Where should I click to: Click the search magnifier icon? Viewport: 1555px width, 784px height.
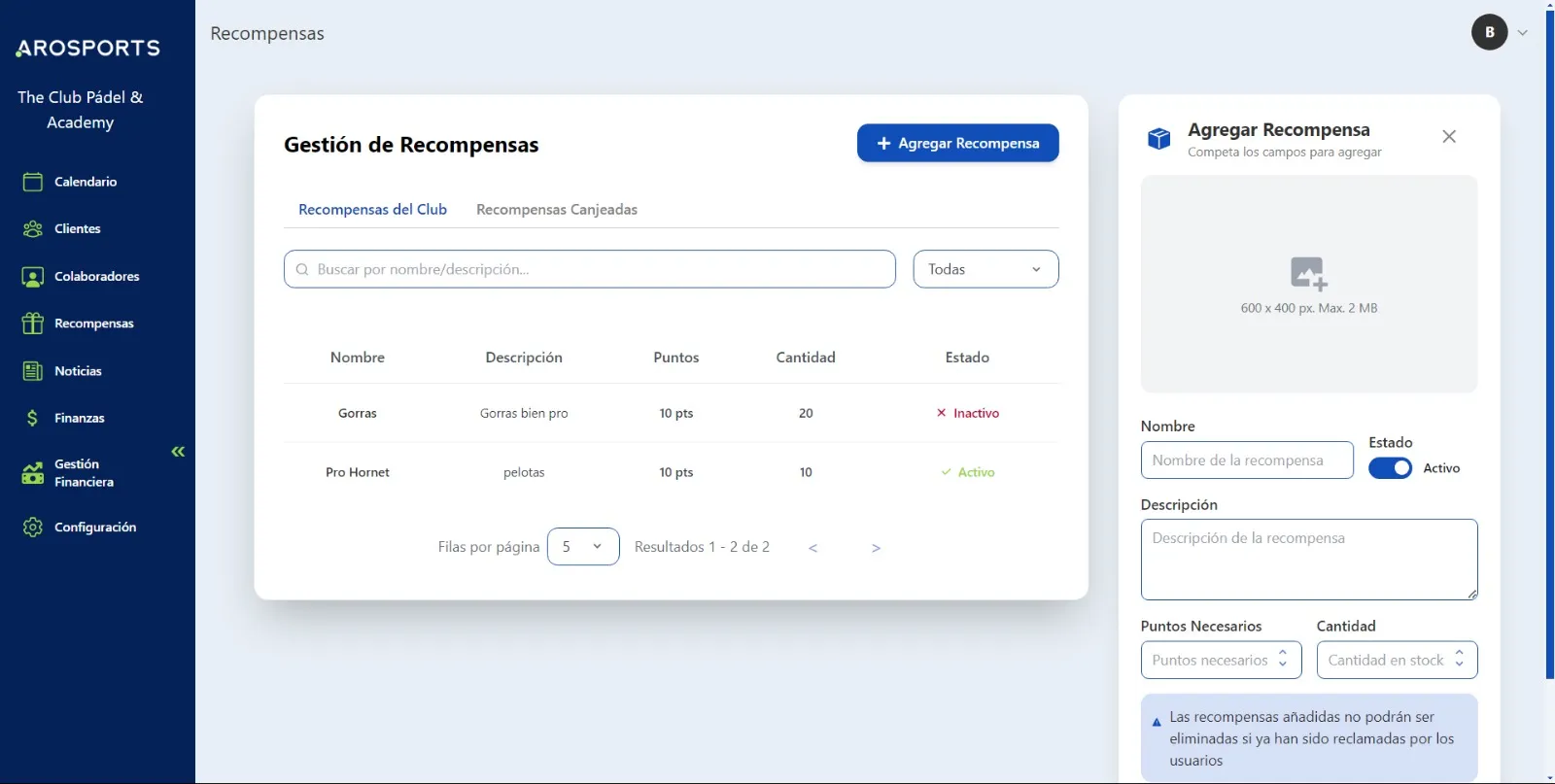coord(302,269)
